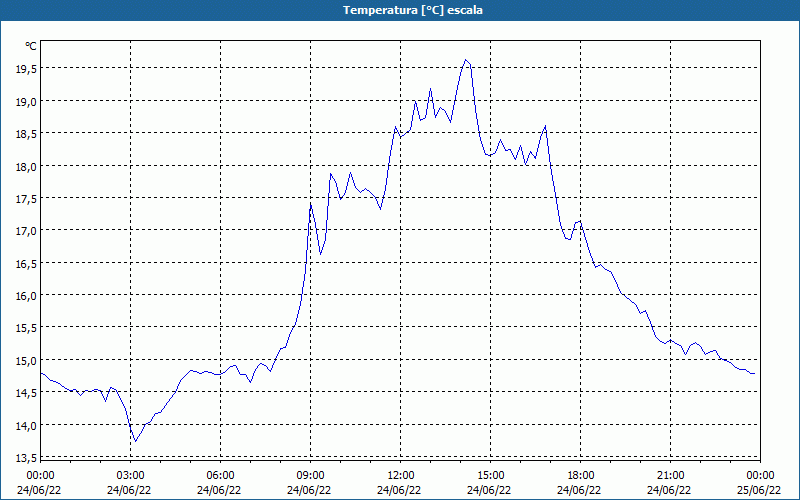Select the 21:00 time label on the x-axis
800x500 pixels.
coord(670,476)
